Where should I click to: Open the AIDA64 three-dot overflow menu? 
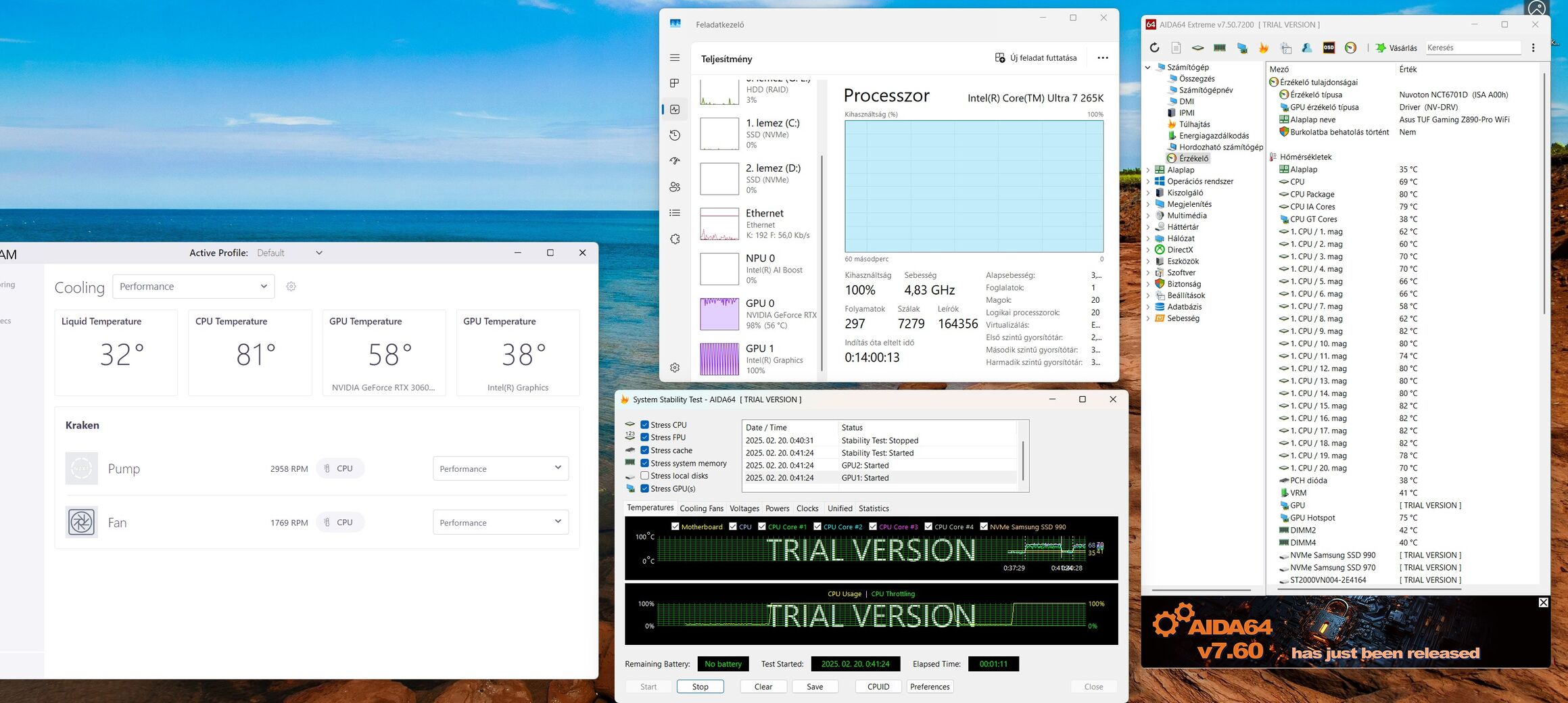(x=1533, y=48)
